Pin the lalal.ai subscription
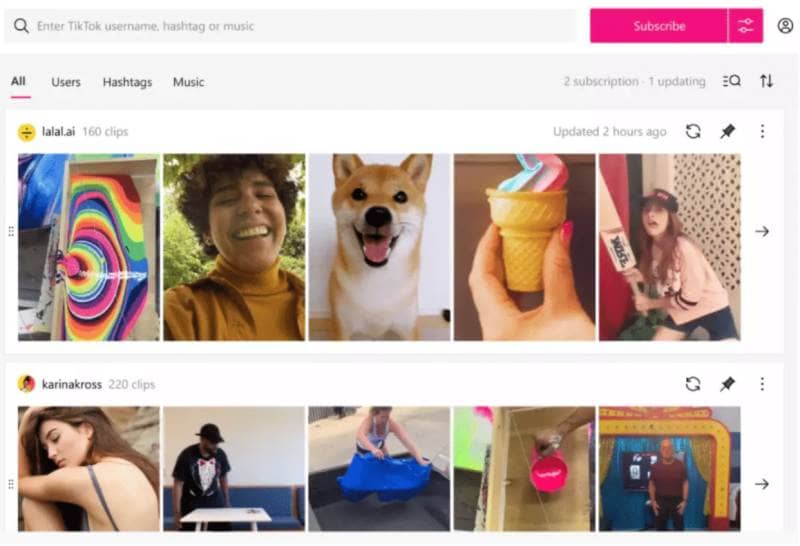 pyautogui.click(x=728, y=132)
